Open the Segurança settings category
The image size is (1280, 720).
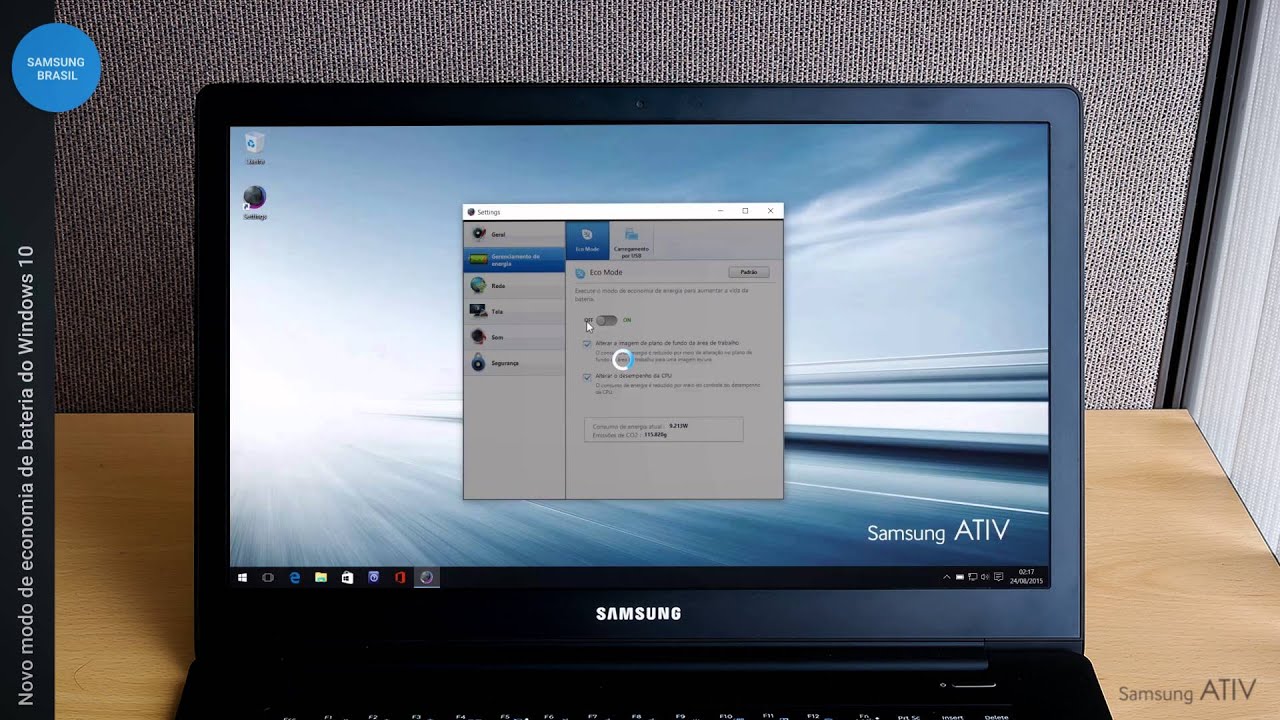514,363
